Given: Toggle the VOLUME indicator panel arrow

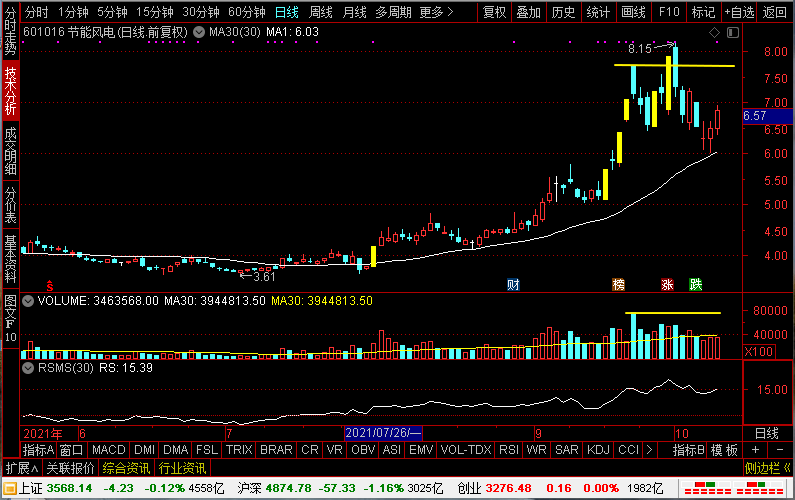Looking at the screenshot, I should (27, 300).
